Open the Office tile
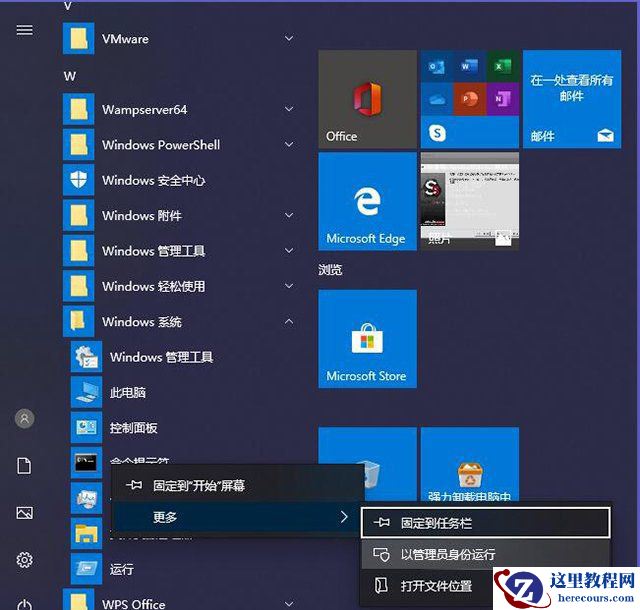Screen dimensions: 640x610 coord(367,99)
